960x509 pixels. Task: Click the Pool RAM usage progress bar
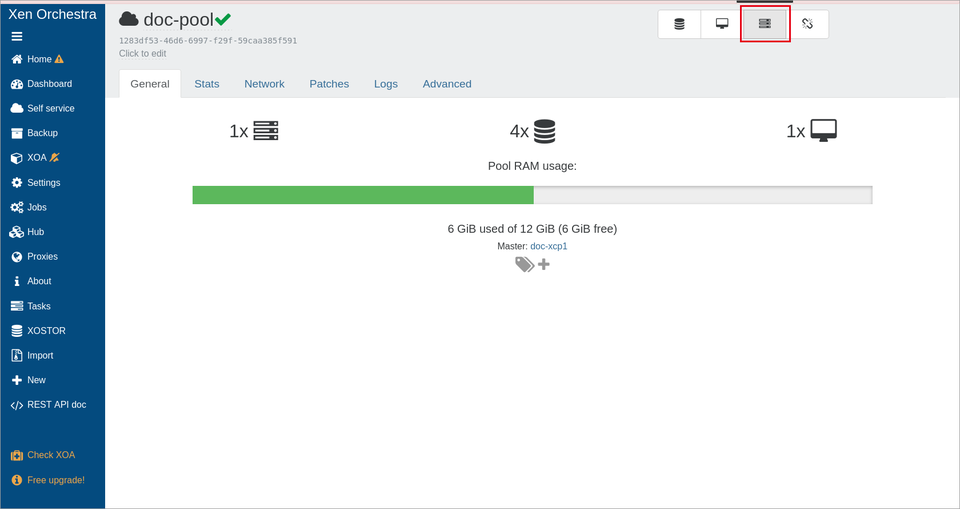click(x=532, y=195)
